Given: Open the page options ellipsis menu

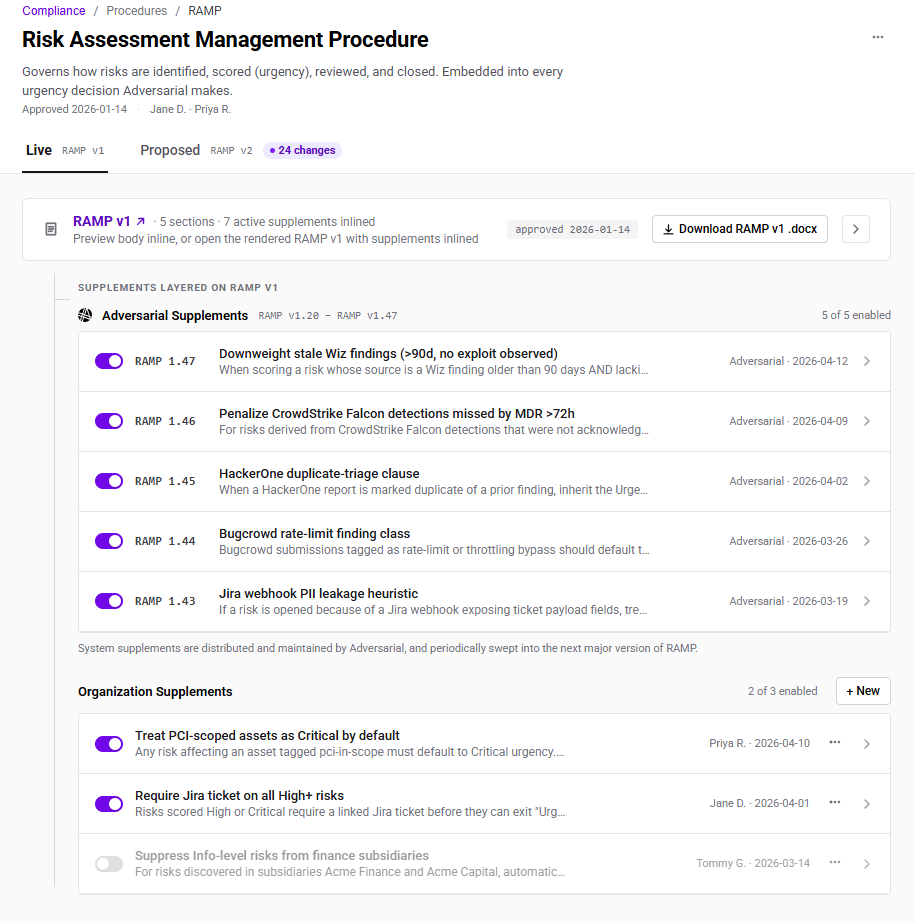Looking at the screenshot, I should (877, 37).
